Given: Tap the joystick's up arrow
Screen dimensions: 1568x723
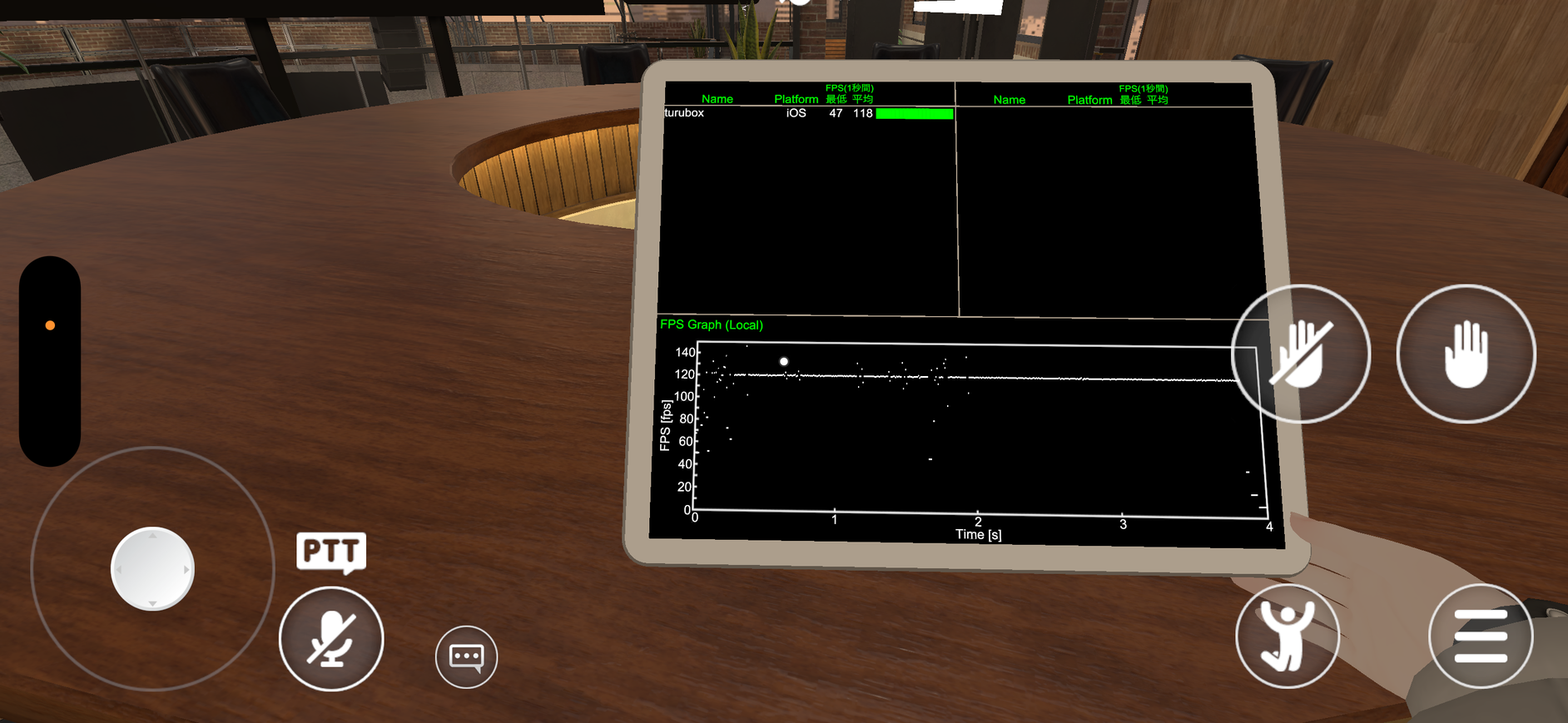Looking at the screenshot, I should (152, 536).
